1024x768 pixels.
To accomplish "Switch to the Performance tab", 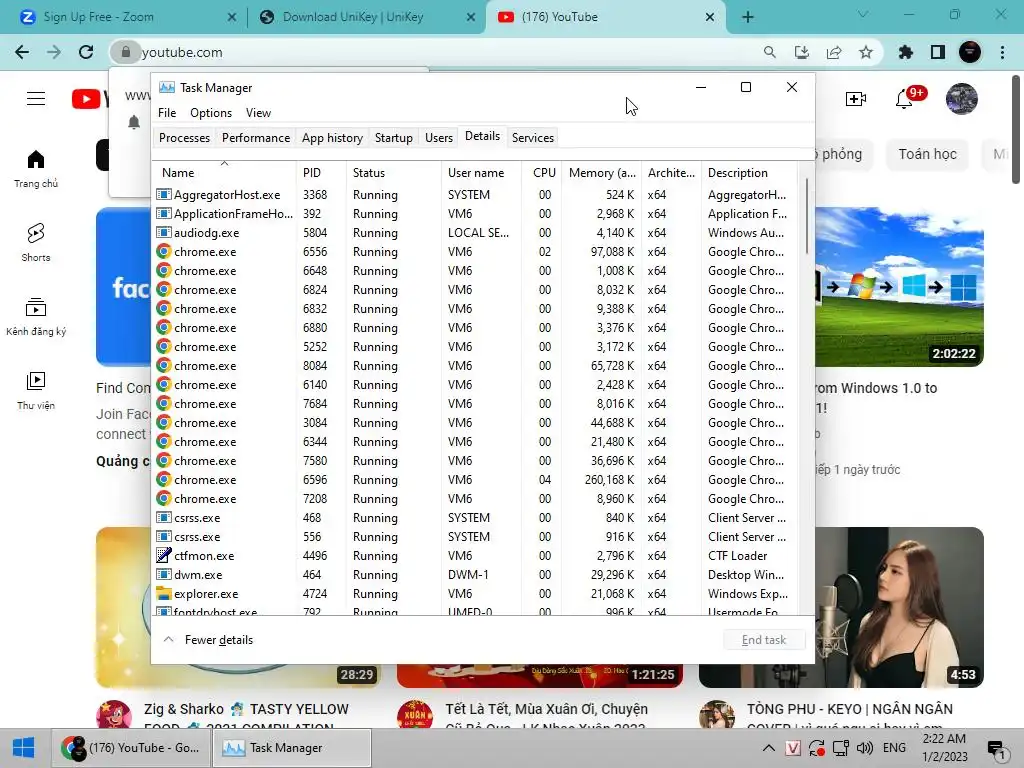I will pos(256,138).
